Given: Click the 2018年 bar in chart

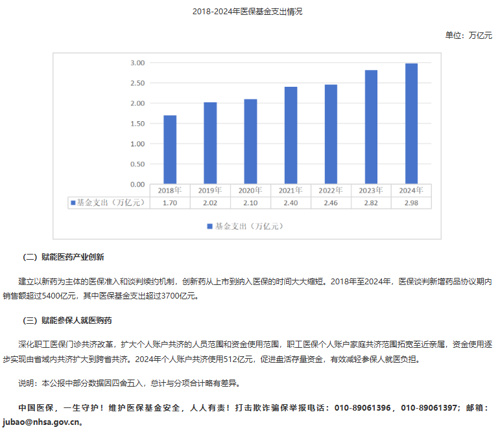Looking at the screenshot, I should tap(170, 150).
